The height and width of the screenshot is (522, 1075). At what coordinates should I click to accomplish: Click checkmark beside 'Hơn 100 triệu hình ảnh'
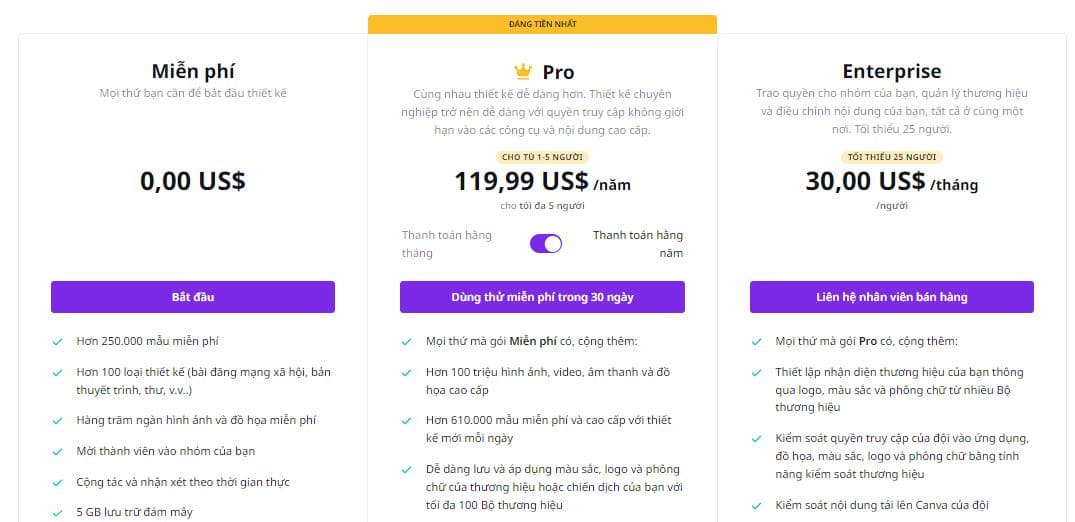point(407,373)
